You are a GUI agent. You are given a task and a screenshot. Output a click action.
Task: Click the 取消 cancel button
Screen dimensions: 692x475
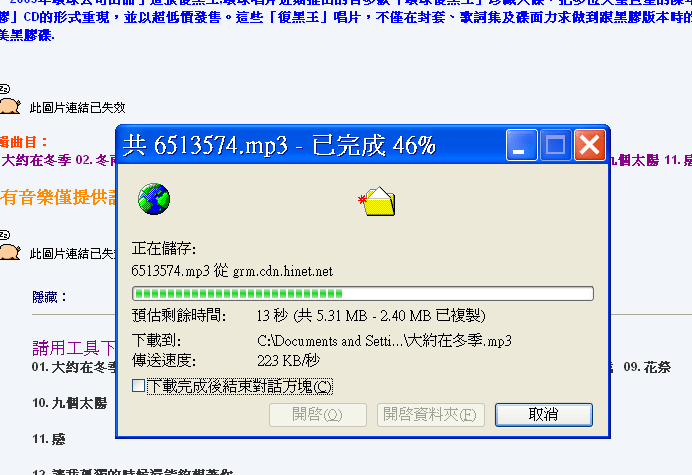[544, 415]
